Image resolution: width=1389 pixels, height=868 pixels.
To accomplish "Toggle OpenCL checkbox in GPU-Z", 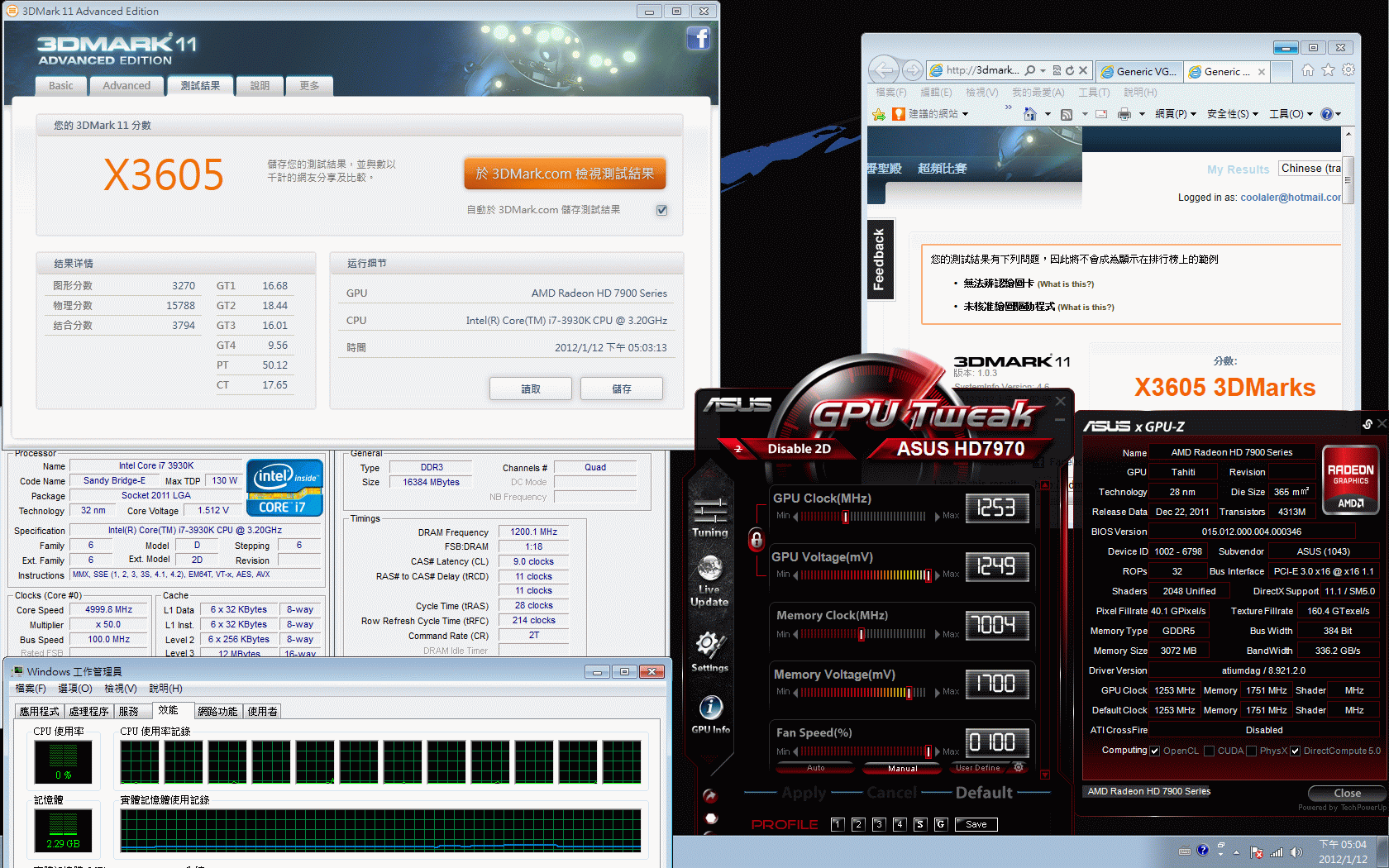I will click(1155, 751).
